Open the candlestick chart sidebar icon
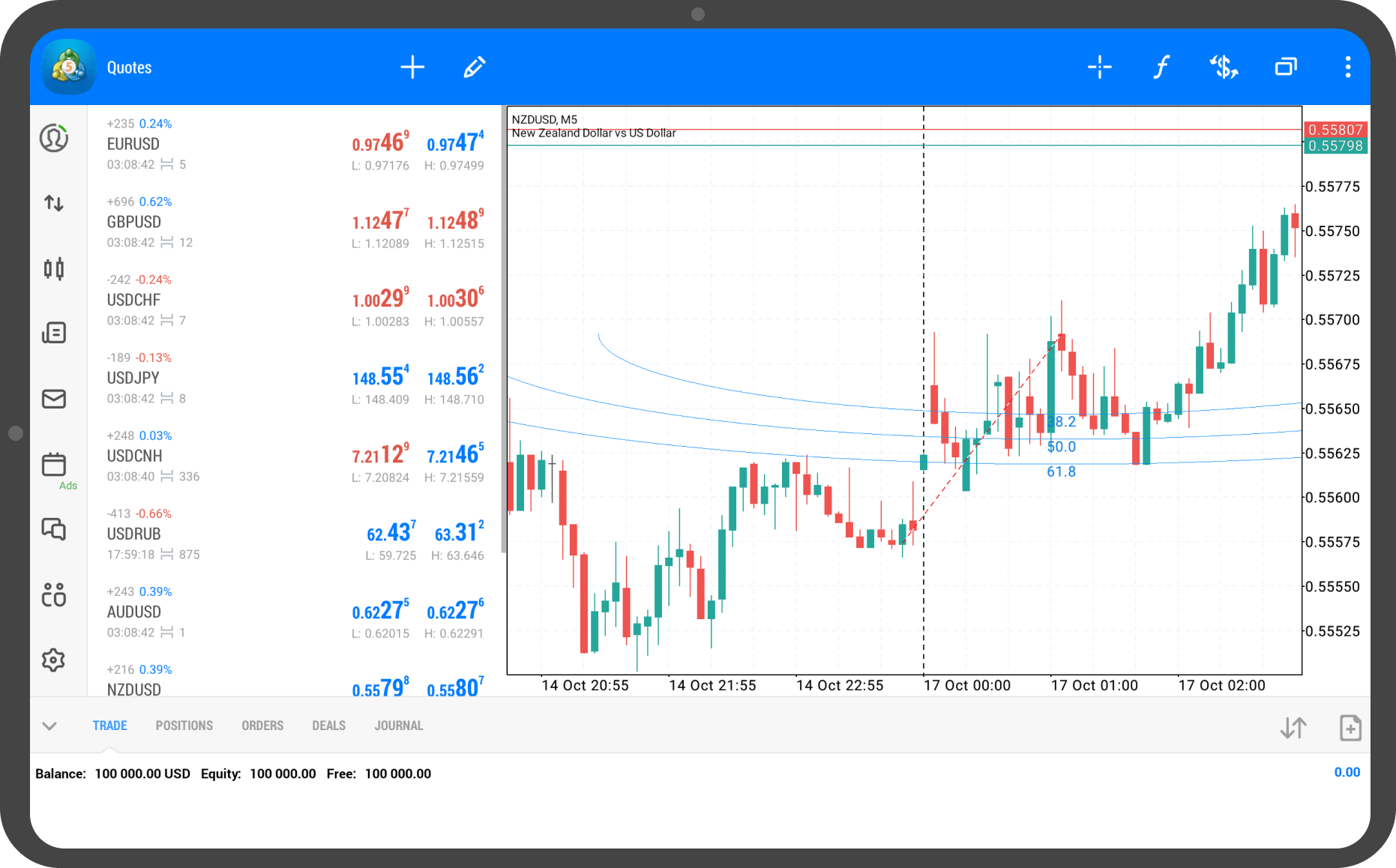Image resolution: width=1396 pixels, height=868 pixels. pyautogui.click(x=54, y=268)
